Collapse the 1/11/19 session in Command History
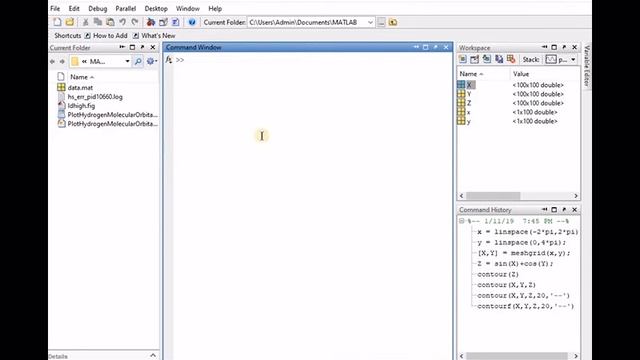Screen dimensions: 640x360 click(x=462, y=221)
